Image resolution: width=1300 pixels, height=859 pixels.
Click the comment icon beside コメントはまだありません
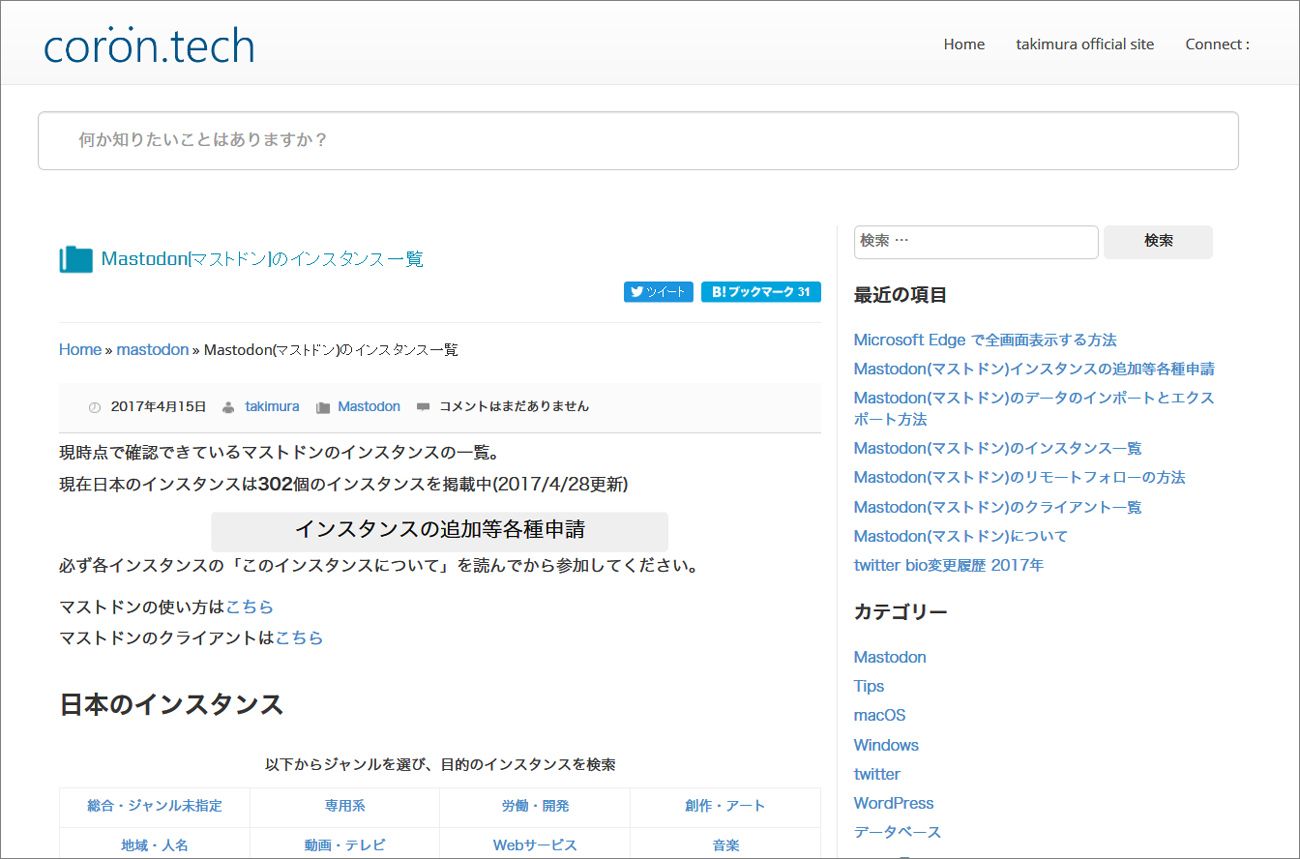click(x=423, y=407)
